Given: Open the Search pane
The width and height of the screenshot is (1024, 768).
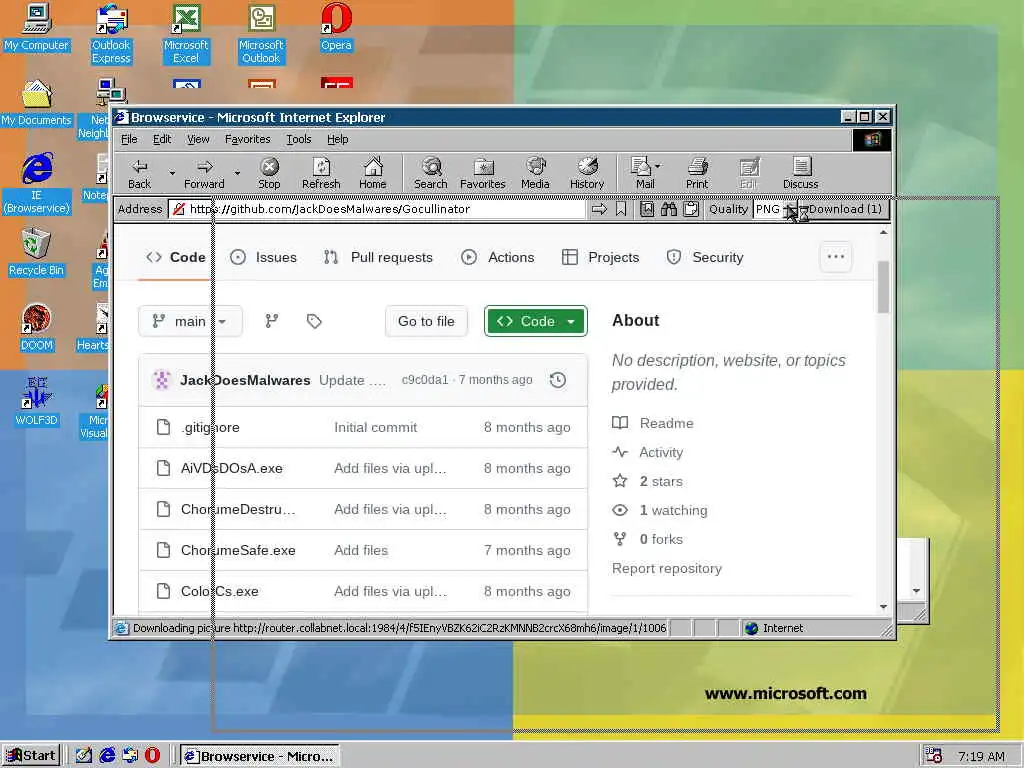Looking at the screenshot, I should tap(431, 174).
